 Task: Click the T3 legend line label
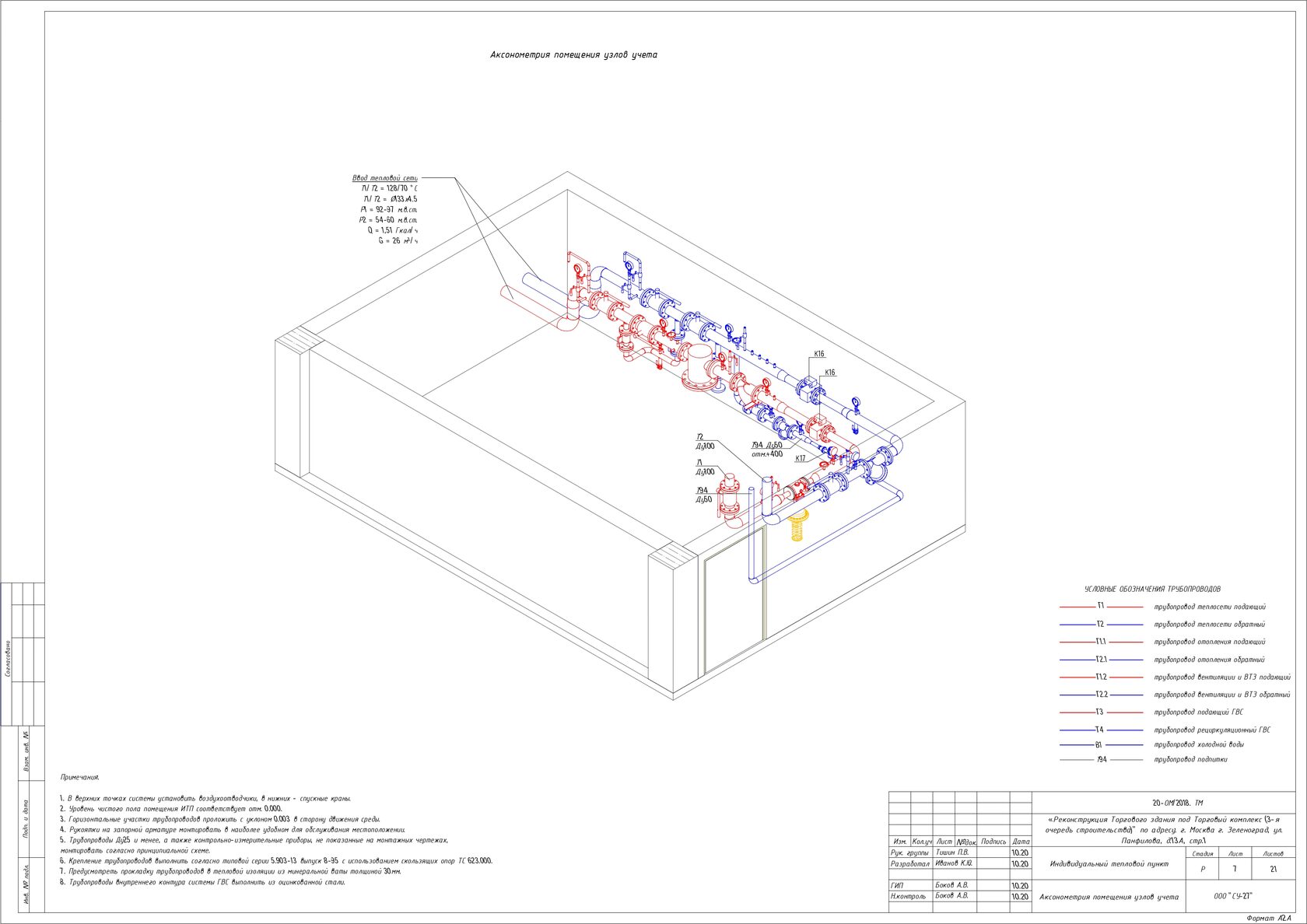(x=1099, y=712)
